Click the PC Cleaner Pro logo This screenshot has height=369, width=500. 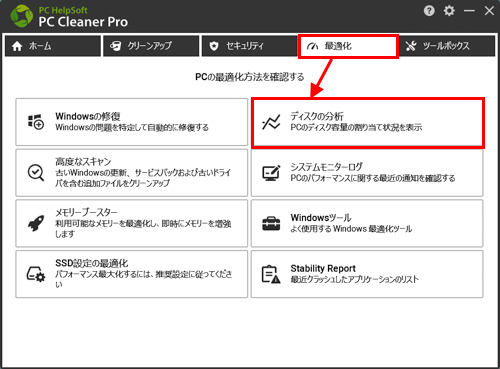(22, 16)
